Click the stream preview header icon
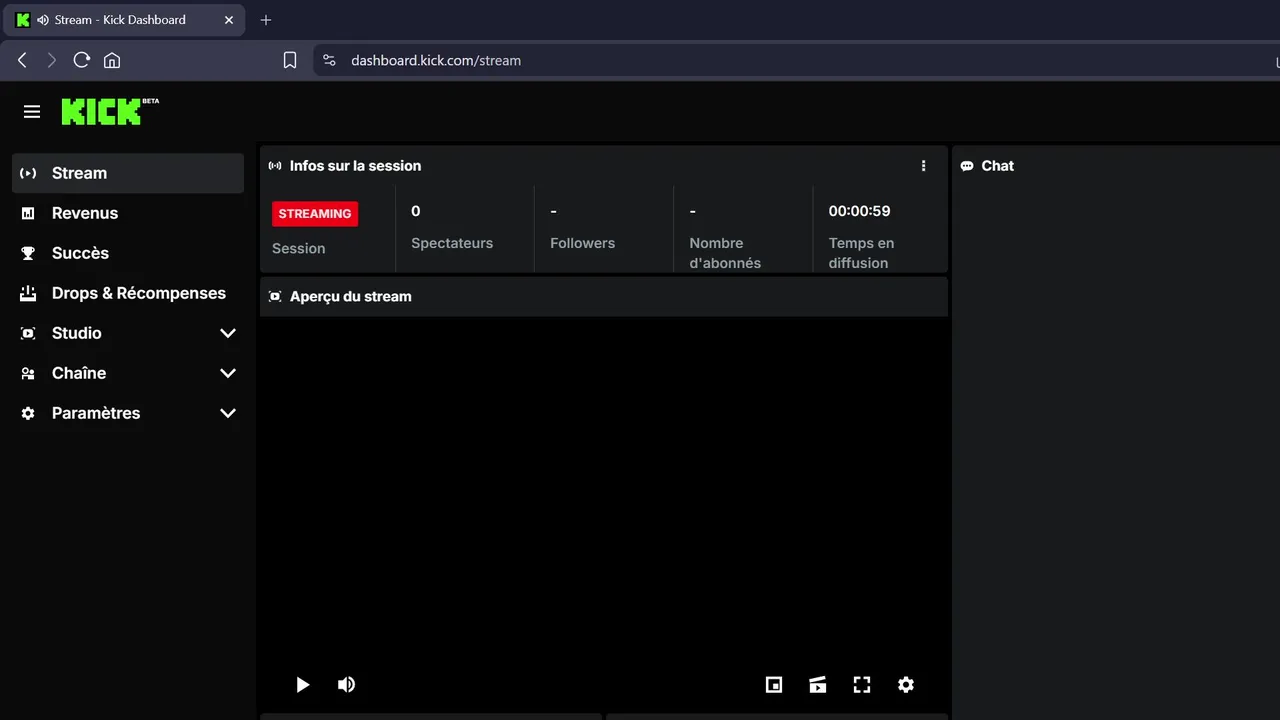 [275, 297]
